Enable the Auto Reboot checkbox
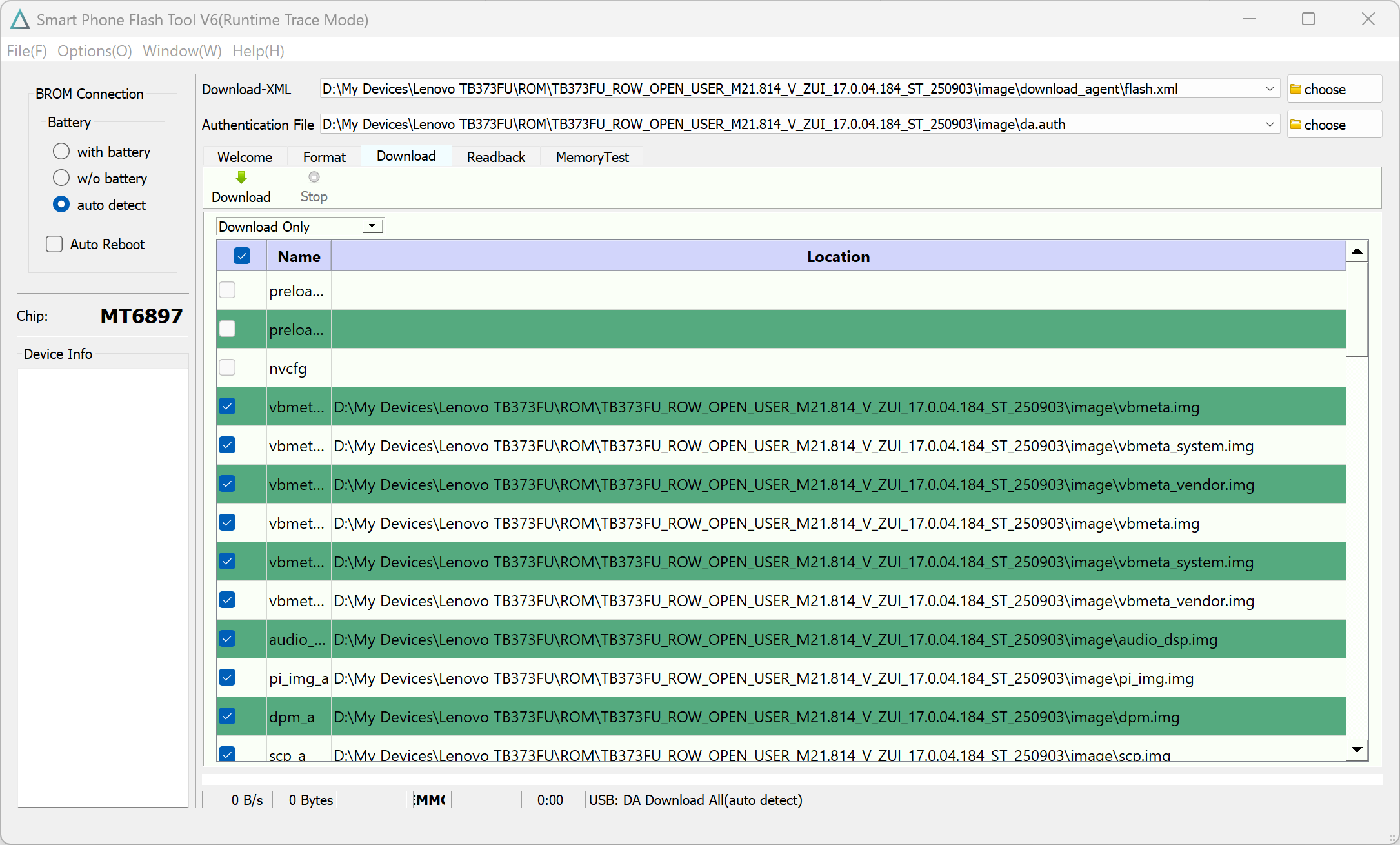Viewport: 1400px width, 845px height. coord(54,244)
